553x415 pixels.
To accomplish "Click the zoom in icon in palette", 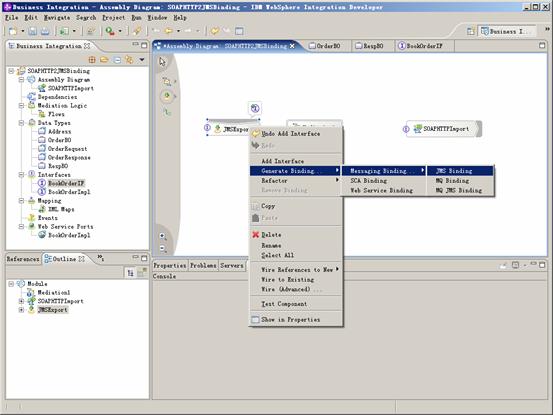I will 163,236.
